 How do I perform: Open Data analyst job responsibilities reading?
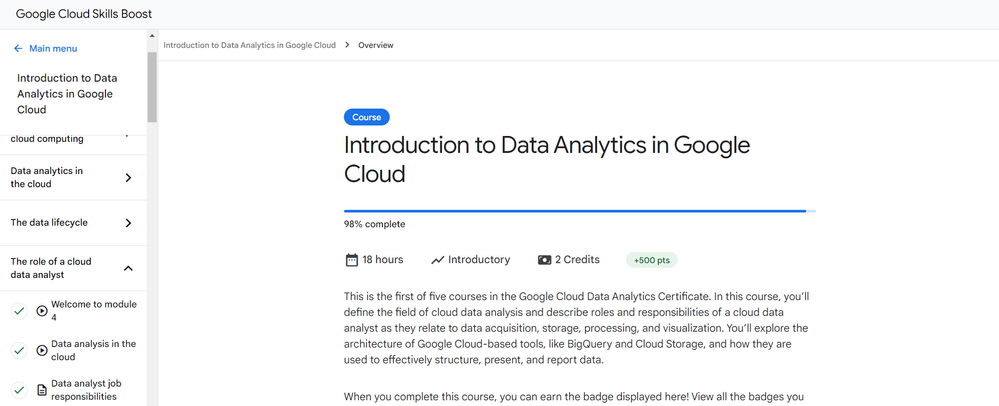coord(87,390)
